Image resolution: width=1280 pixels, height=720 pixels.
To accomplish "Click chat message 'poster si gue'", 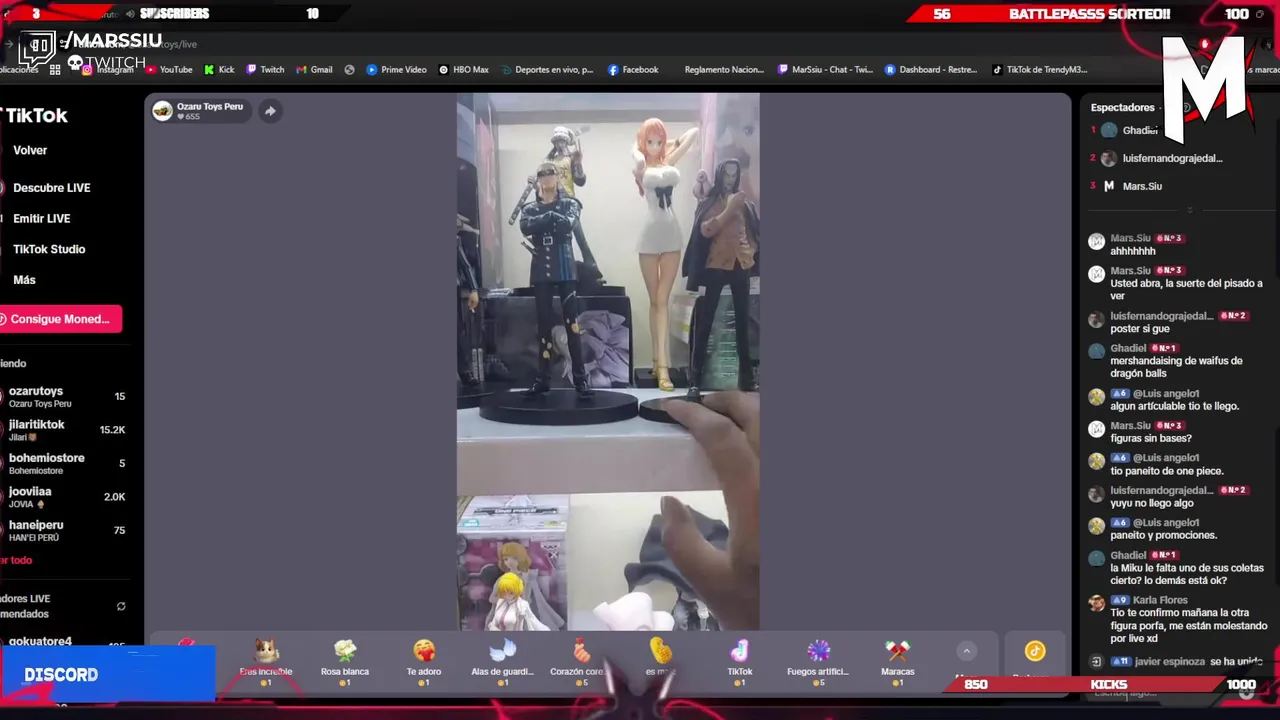I will (x=1140, y=329).
